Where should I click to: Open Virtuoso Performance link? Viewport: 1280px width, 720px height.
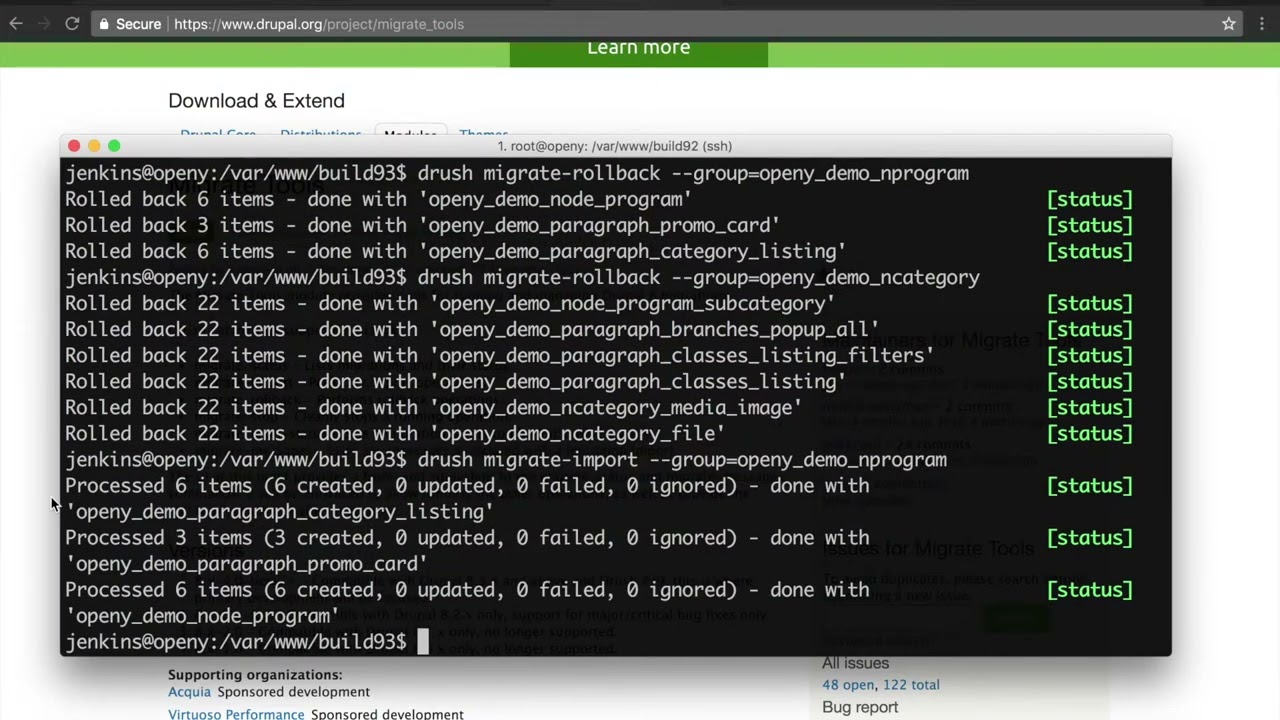[x=236, y=714]
